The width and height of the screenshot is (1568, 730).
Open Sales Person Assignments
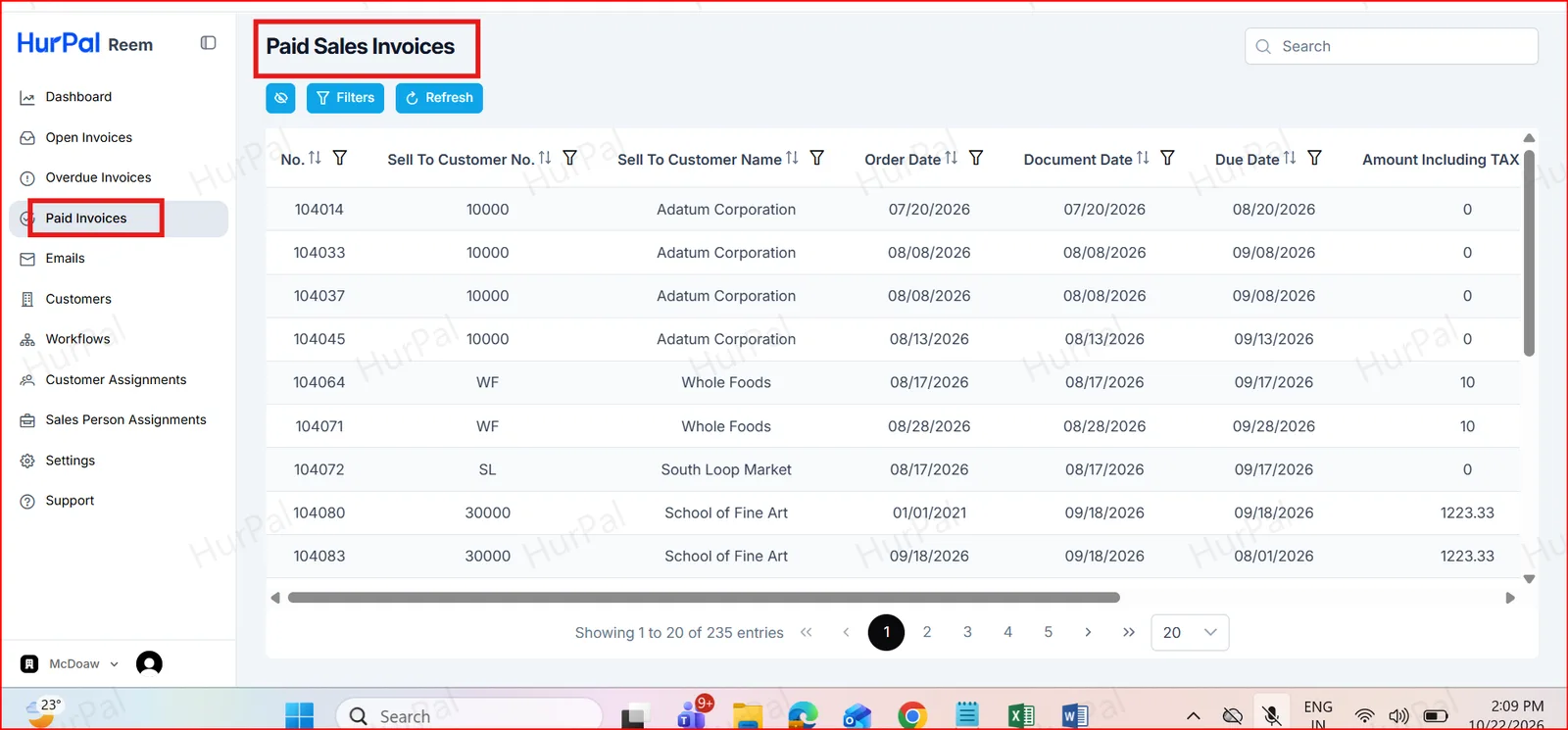(125, 419)
